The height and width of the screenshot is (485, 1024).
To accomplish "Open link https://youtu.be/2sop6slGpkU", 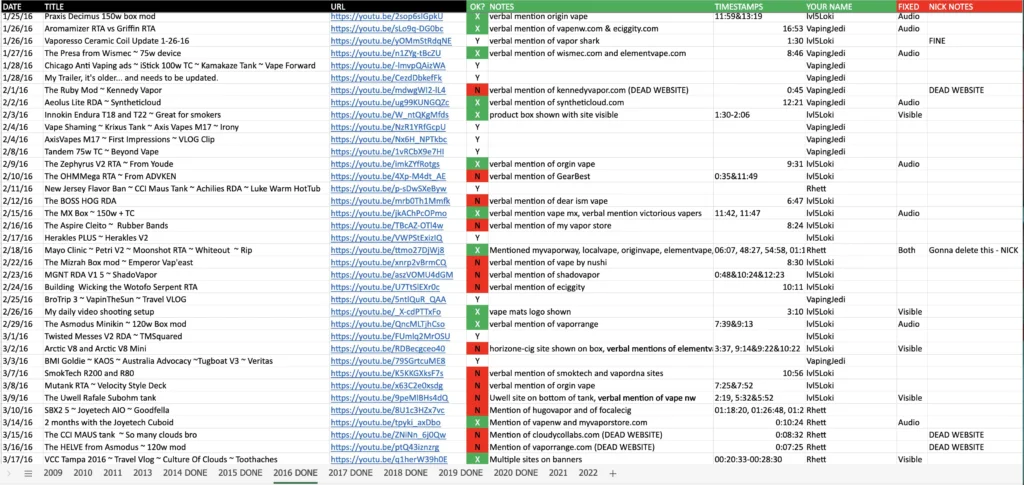I will coord(387,16).
